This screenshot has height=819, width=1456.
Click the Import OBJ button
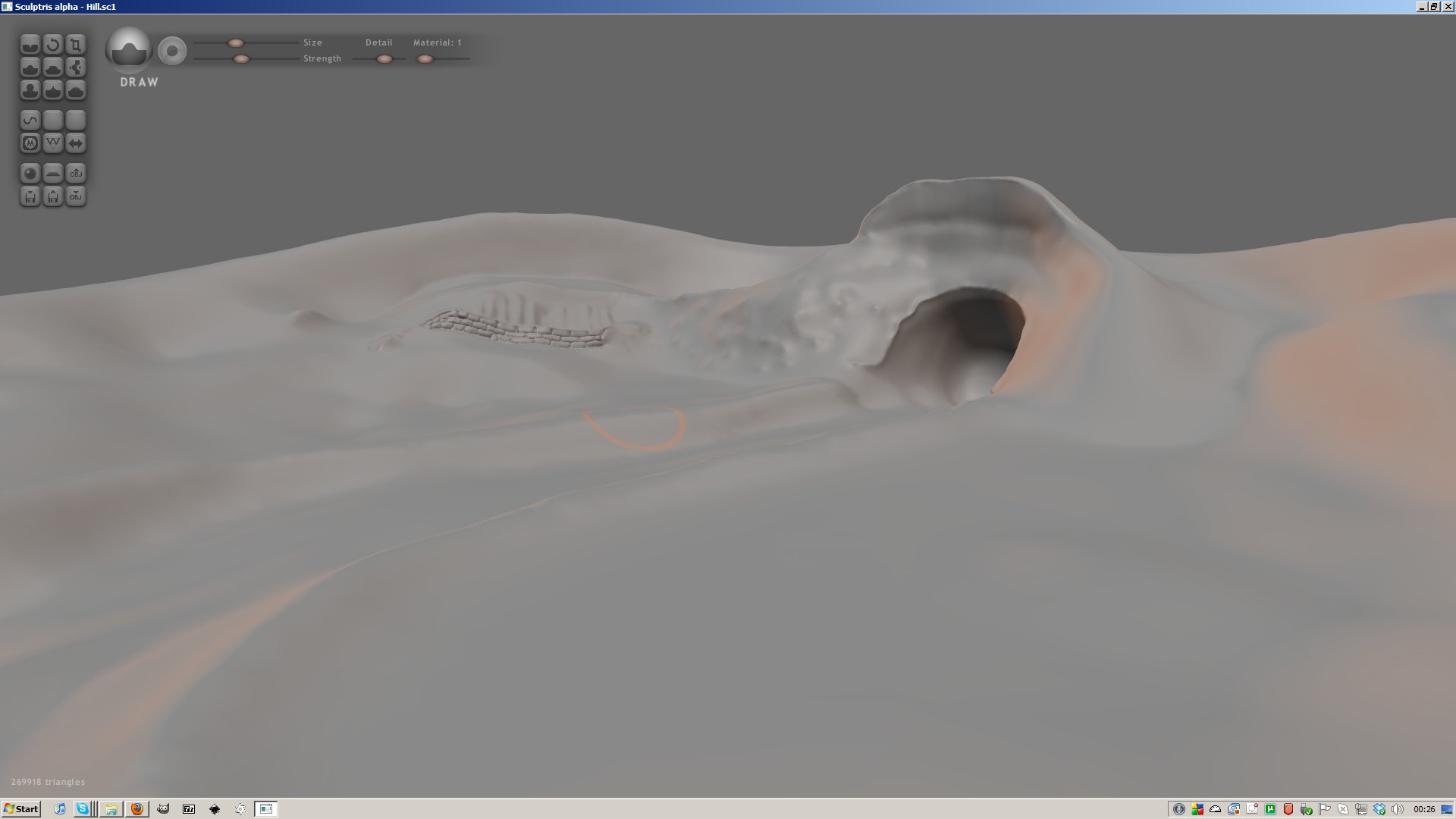[75, 174]
